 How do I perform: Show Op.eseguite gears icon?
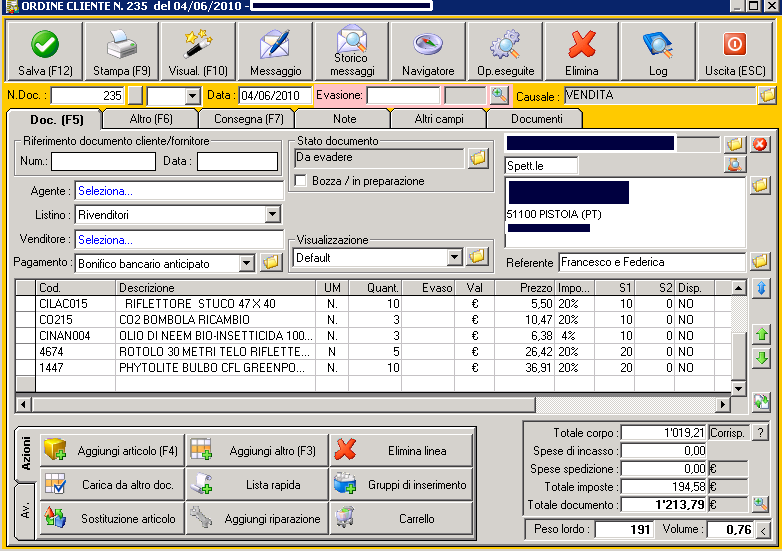tap(505, 51)
